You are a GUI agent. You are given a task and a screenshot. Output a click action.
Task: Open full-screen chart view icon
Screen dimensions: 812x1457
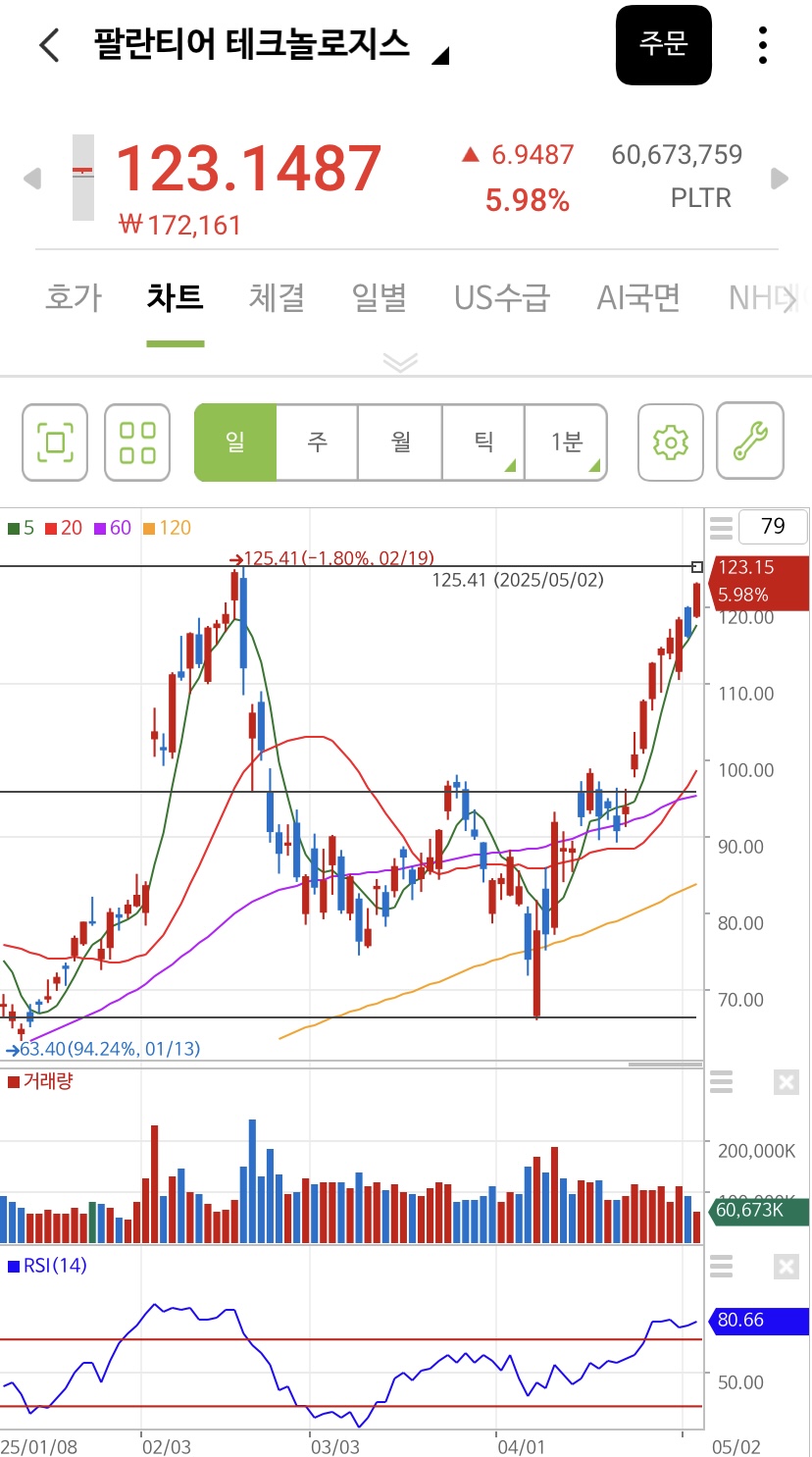coord(55,442)
